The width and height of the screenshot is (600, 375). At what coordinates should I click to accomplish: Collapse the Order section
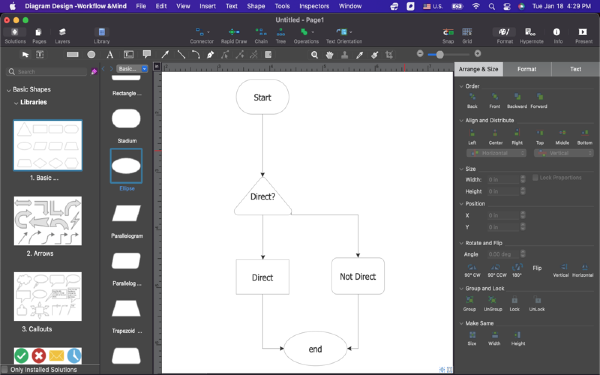click(461, 86)
